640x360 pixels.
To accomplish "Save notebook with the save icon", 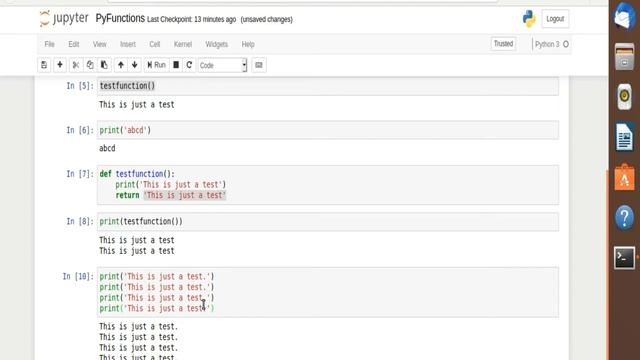I will click(x=44, y=65).
